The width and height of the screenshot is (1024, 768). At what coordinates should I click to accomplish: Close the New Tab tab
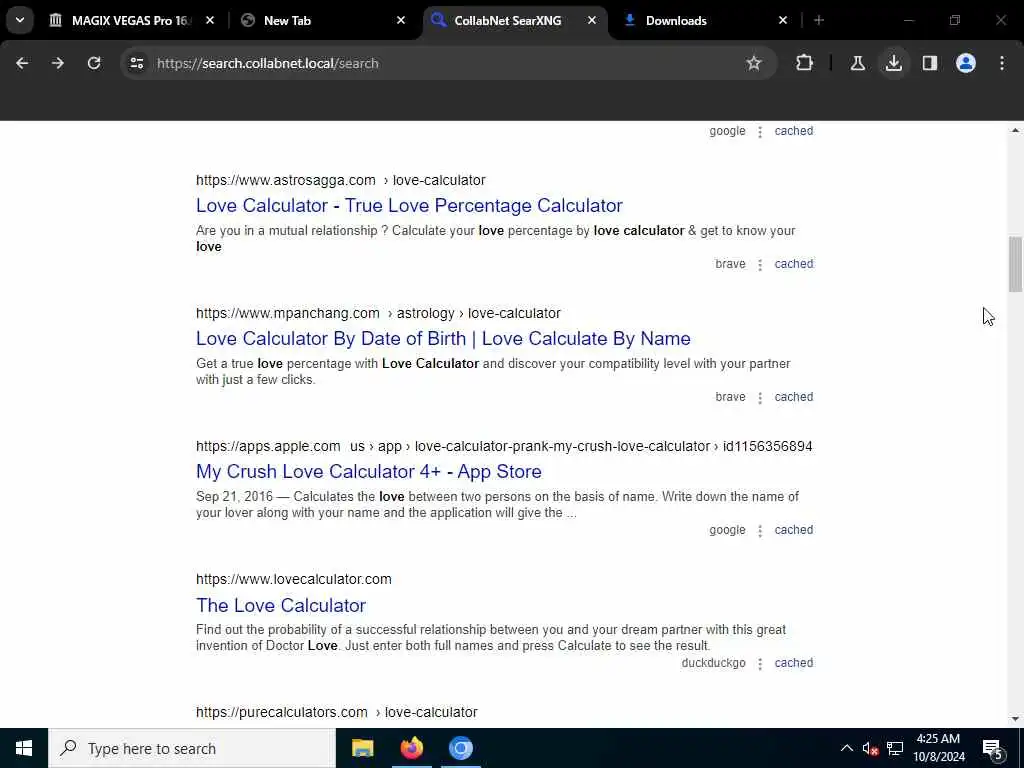401,21
